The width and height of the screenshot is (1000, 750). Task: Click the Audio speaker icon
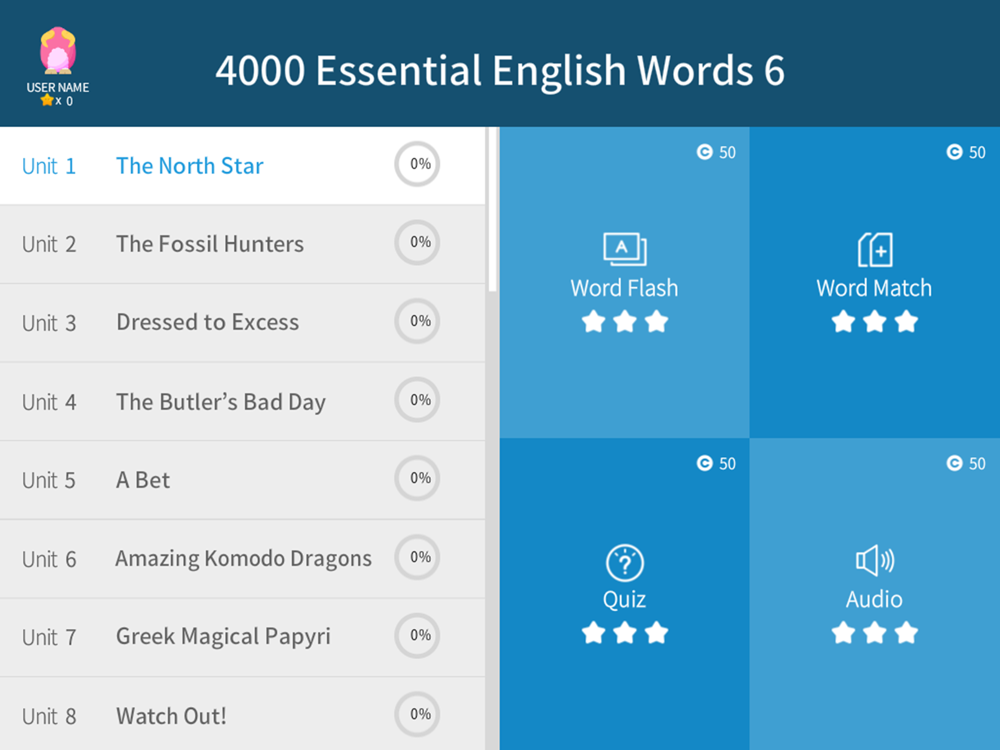(875, 561)
